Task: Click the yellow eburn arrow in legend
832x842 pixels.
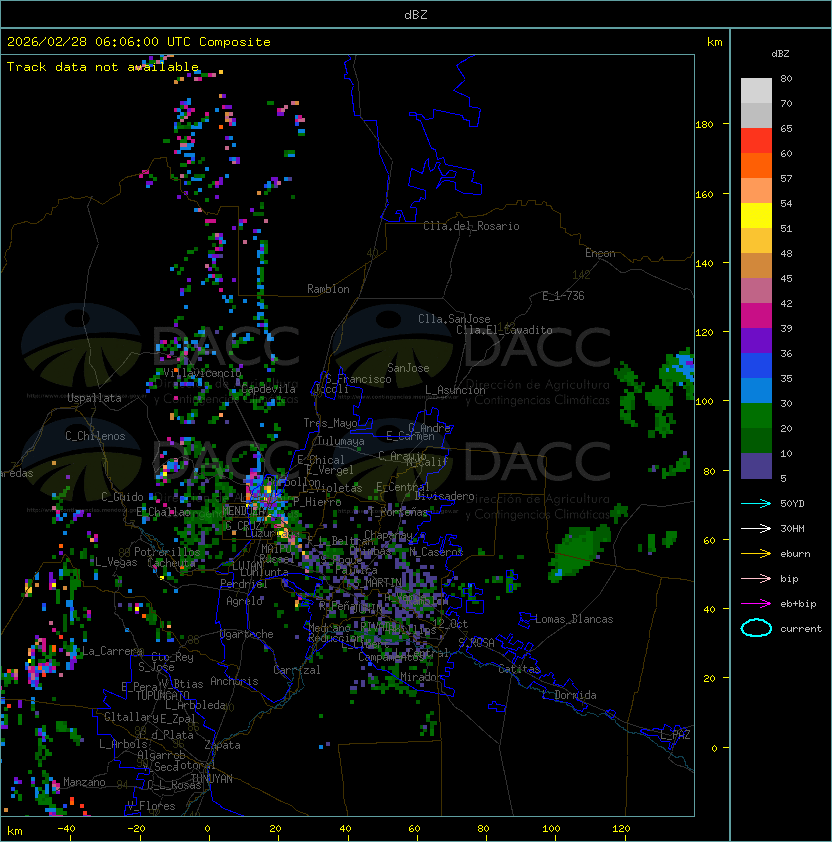Action: pos(756,554)
